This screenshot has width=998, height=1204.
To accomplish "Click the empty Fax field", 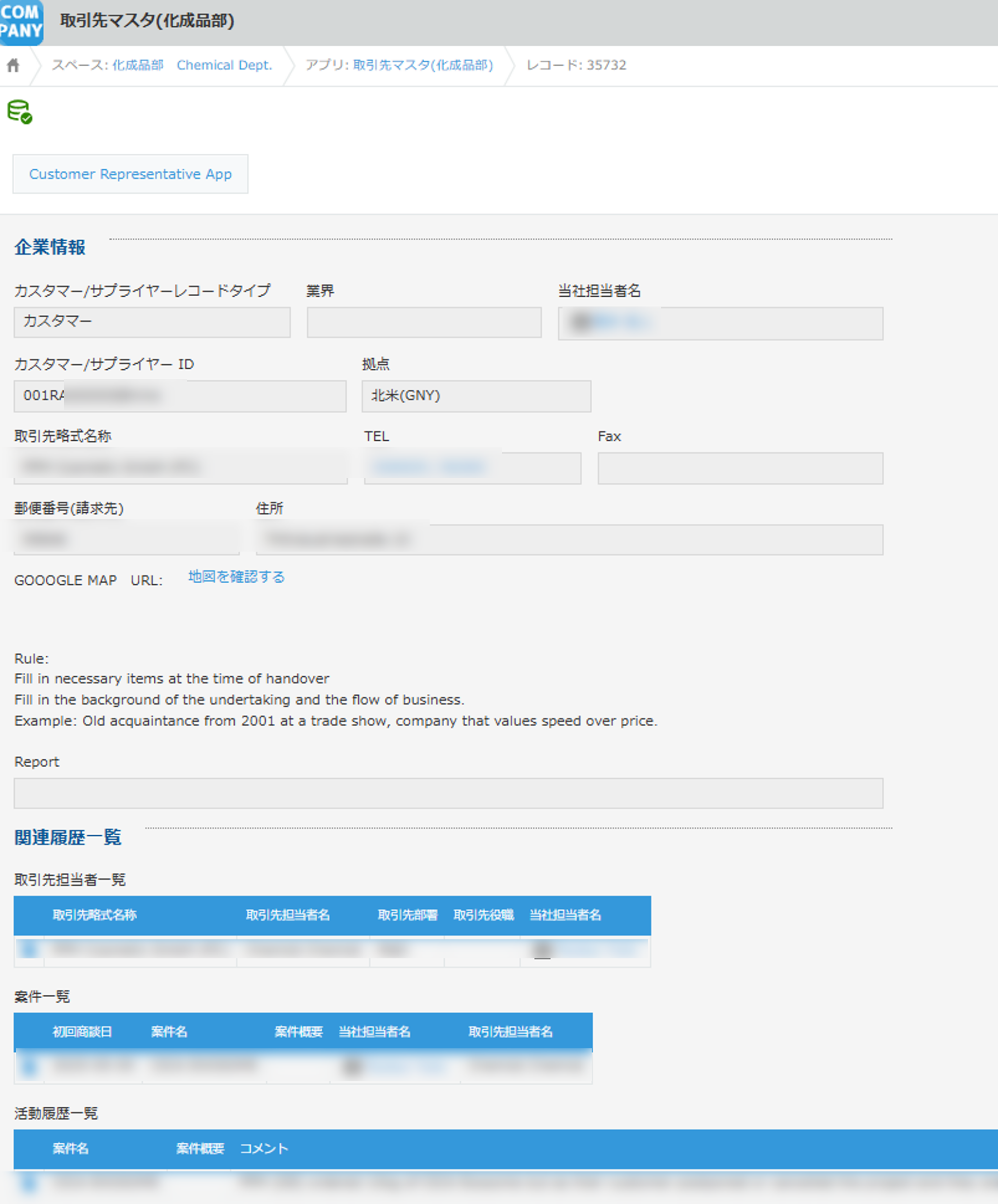I will coord(740,468).
